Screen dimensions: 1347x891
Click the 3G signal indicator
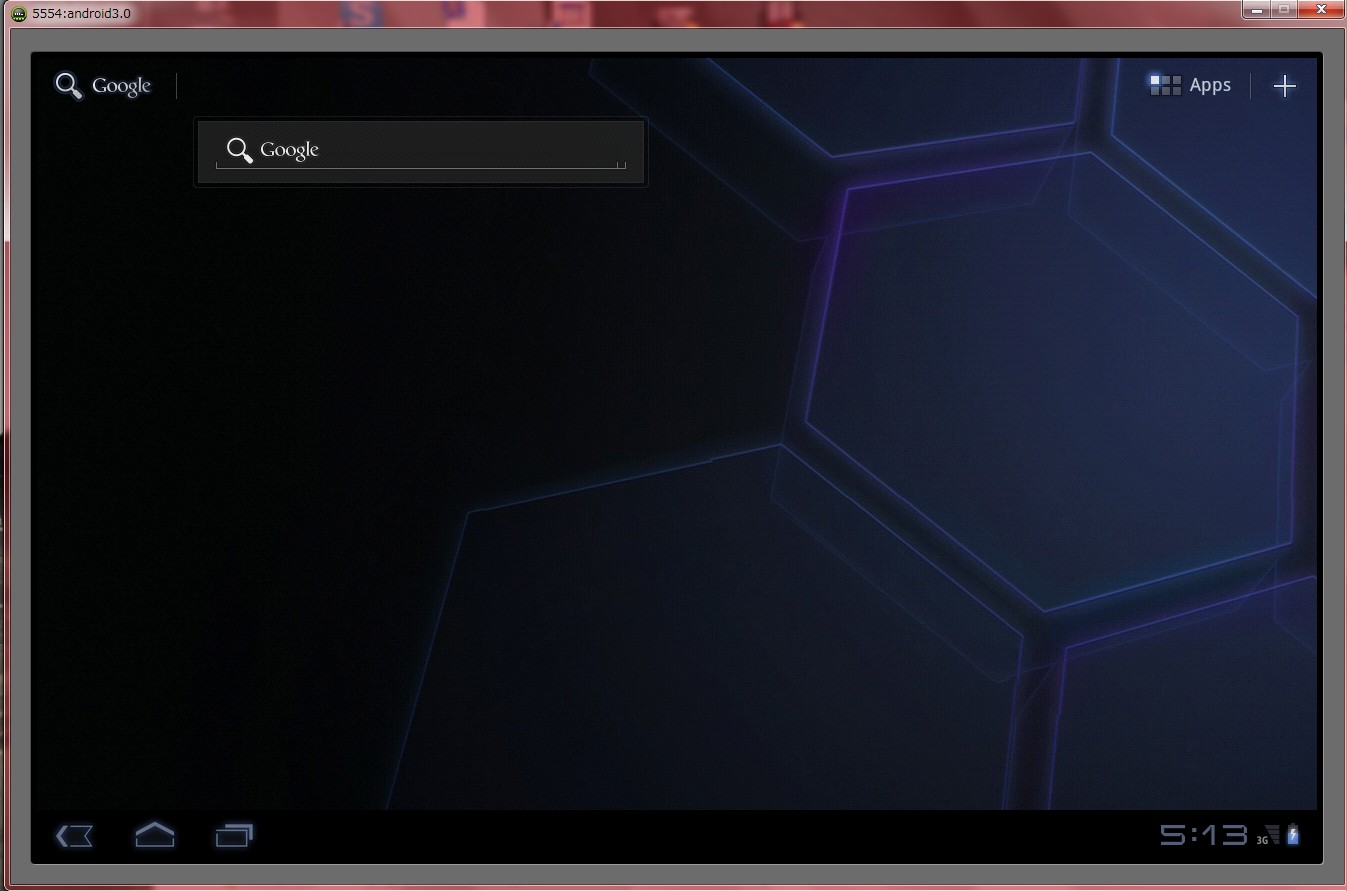(1268, 835)
